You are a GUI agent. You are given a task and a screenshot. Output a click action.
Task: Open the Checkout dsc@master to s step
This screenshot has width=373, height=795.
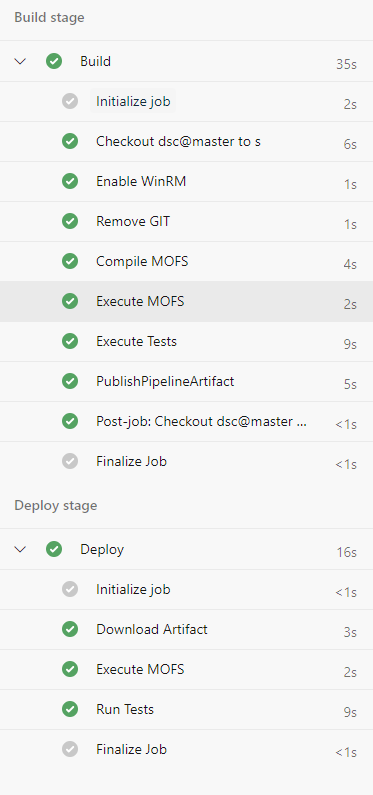(186, 141)
